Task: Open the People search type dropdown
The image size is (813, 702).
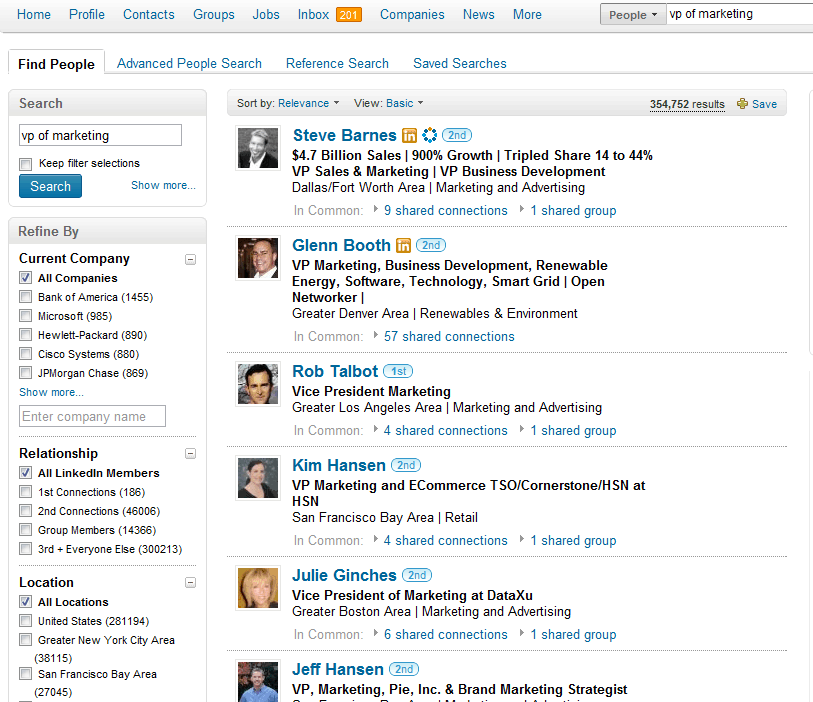Action: pos(633,15)
